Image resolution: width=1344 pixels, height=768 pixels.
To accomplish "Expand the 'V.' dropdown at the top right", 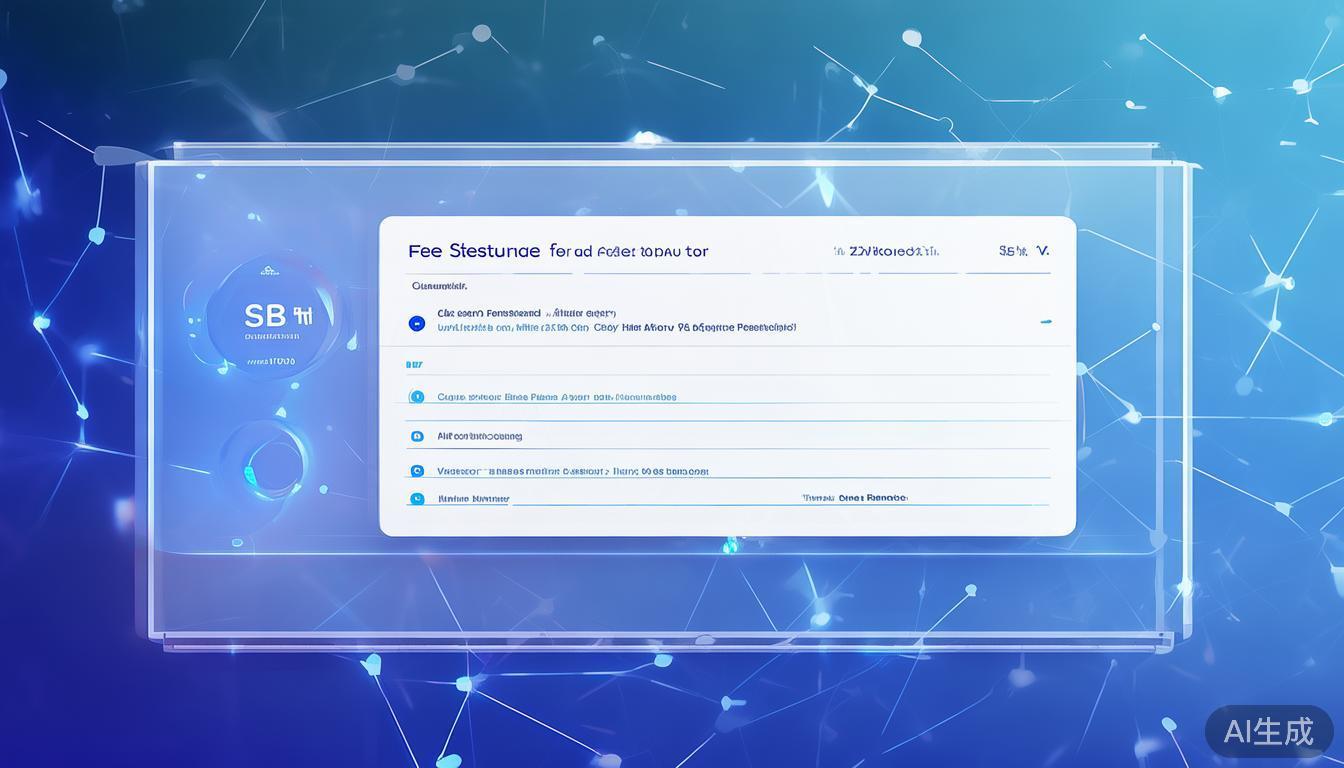I will 1041,250.
